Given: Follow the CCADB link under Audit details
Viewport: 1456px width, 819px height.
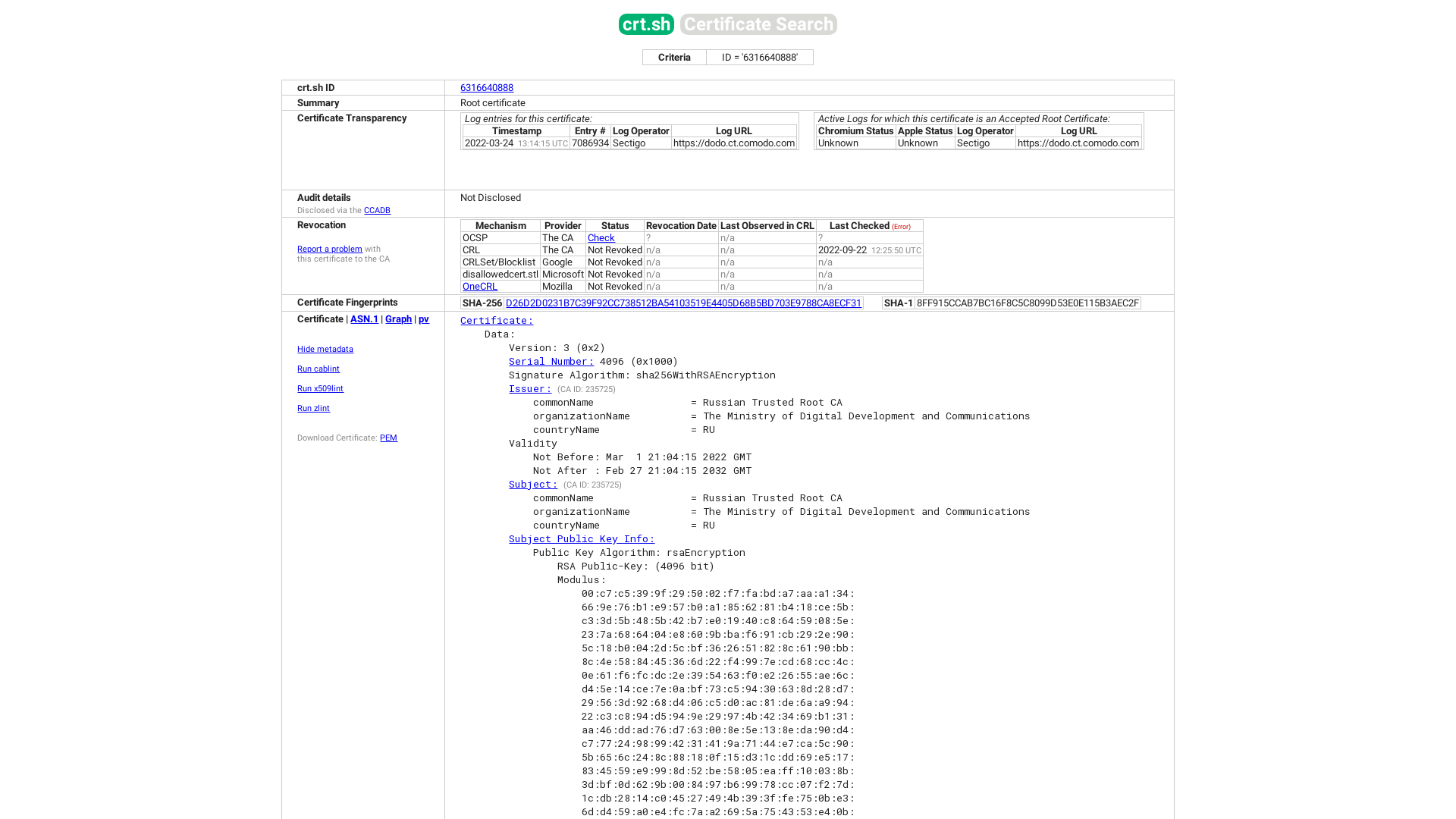Looking at the screenshot, I should (x=377, y=211).
